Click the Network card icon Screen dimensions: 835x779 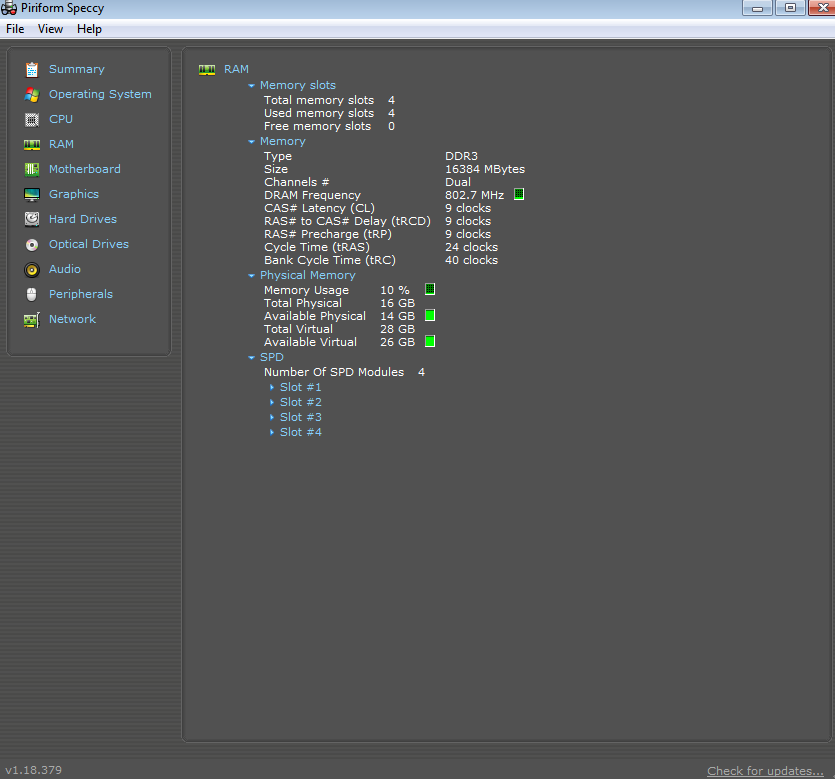(x=32, y=320)
